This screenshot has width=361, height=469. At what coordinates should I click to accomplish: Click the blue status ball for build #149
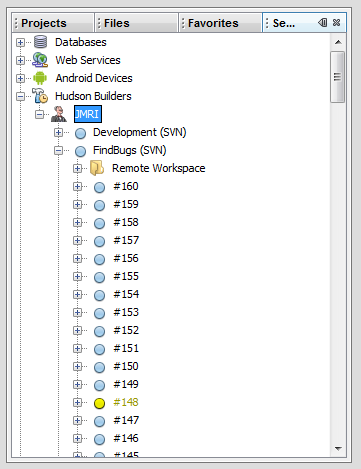click(99, 385)
